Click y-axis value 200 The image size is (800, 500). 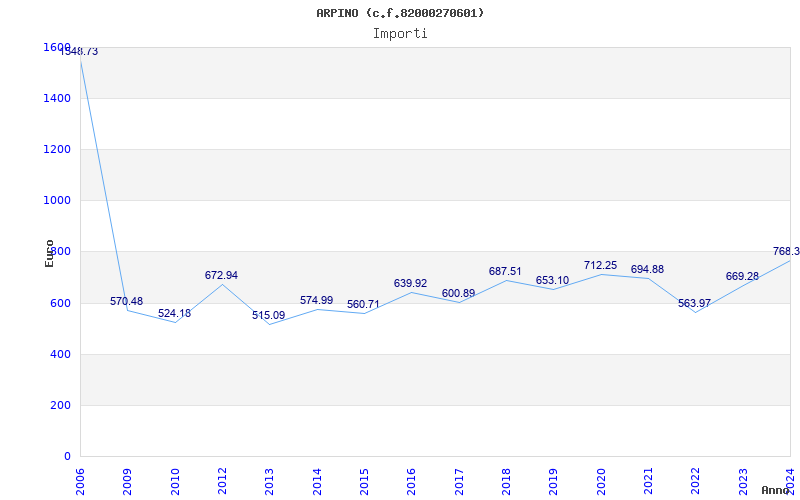point(60,405)
